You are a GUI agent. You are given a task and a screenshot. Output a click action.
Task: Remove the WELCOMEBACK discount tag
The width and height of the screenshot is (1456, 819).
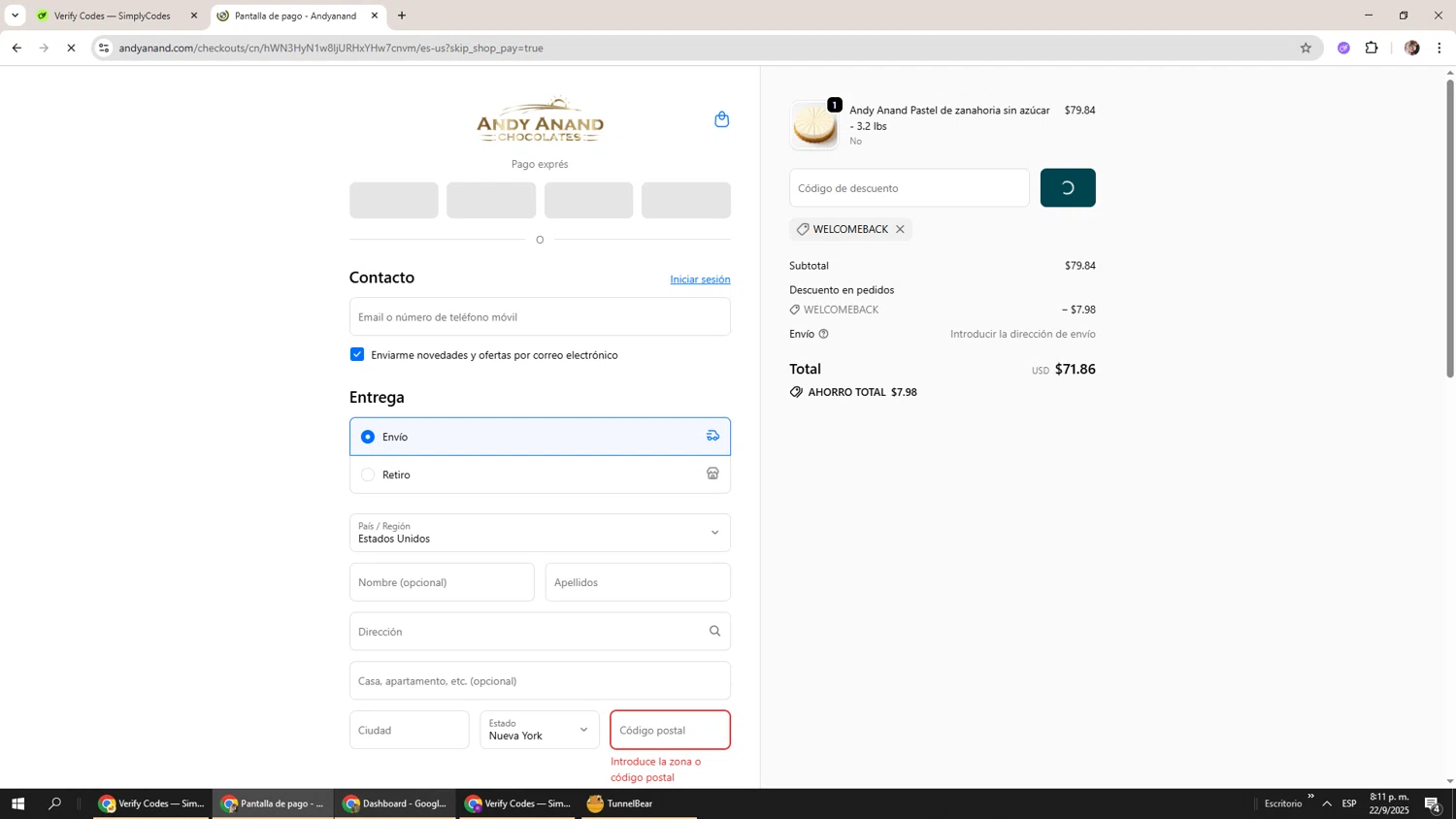pos(900,229)
